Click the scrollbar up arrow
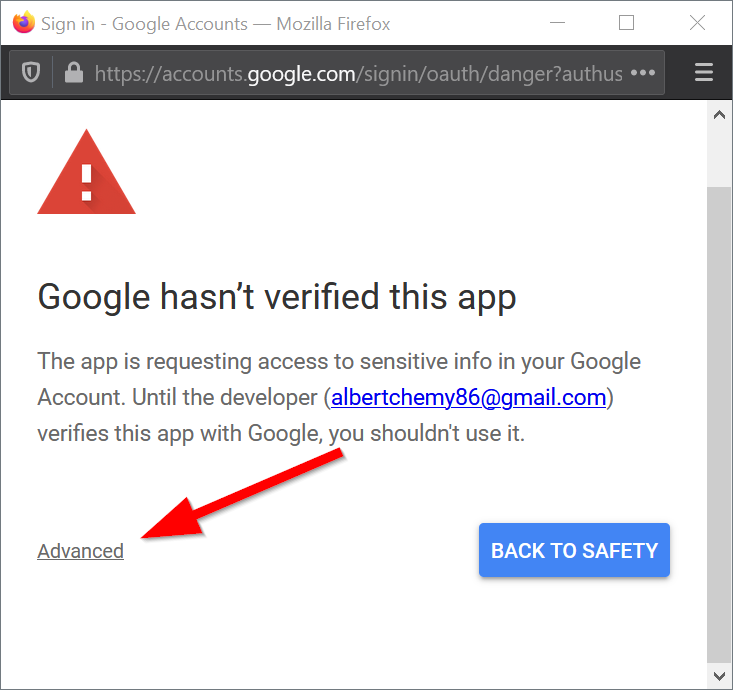The image size is (733, 690). pyautogui.click(x=718, y=115)
